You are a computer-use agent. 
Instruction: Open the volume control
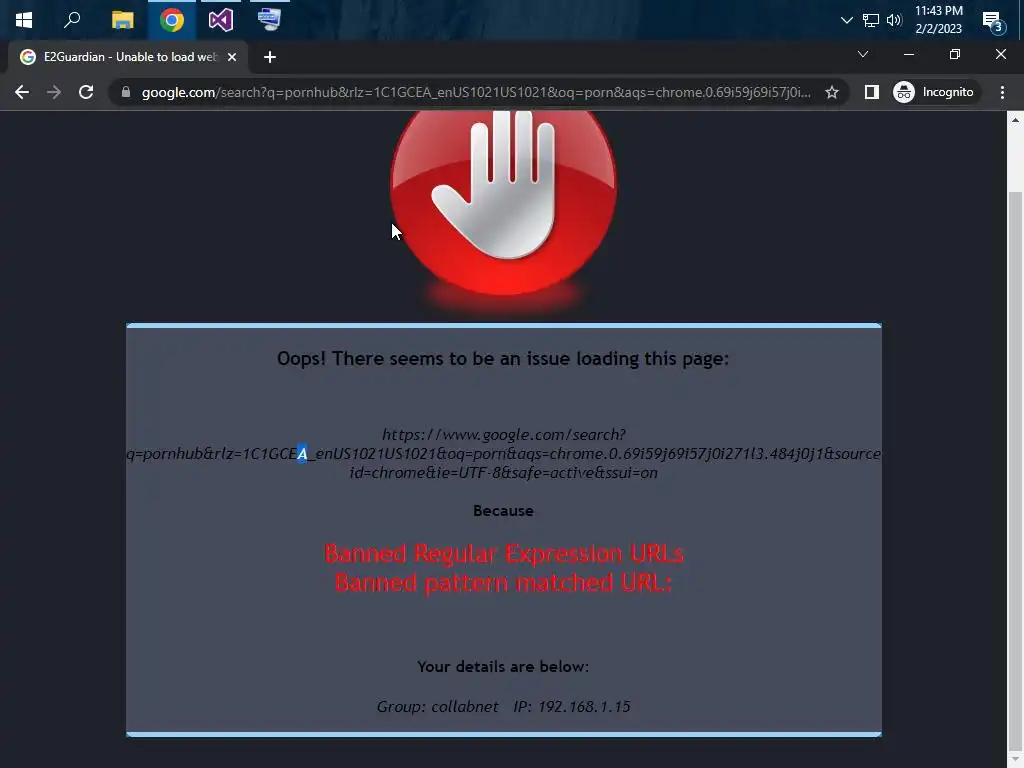coord(894,20)
